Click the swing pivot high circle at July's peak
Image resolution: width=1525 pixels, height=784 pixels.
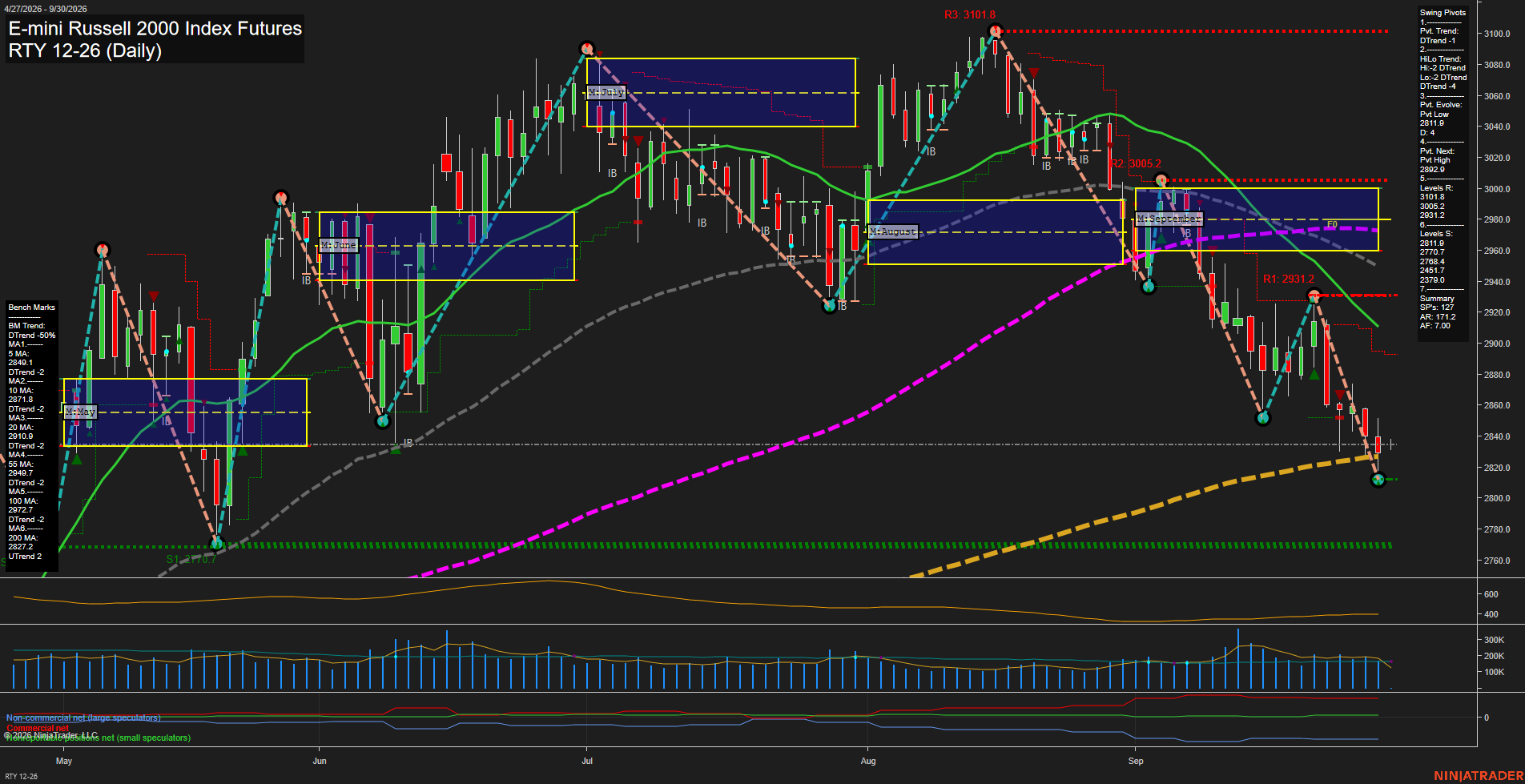point(586,49)
